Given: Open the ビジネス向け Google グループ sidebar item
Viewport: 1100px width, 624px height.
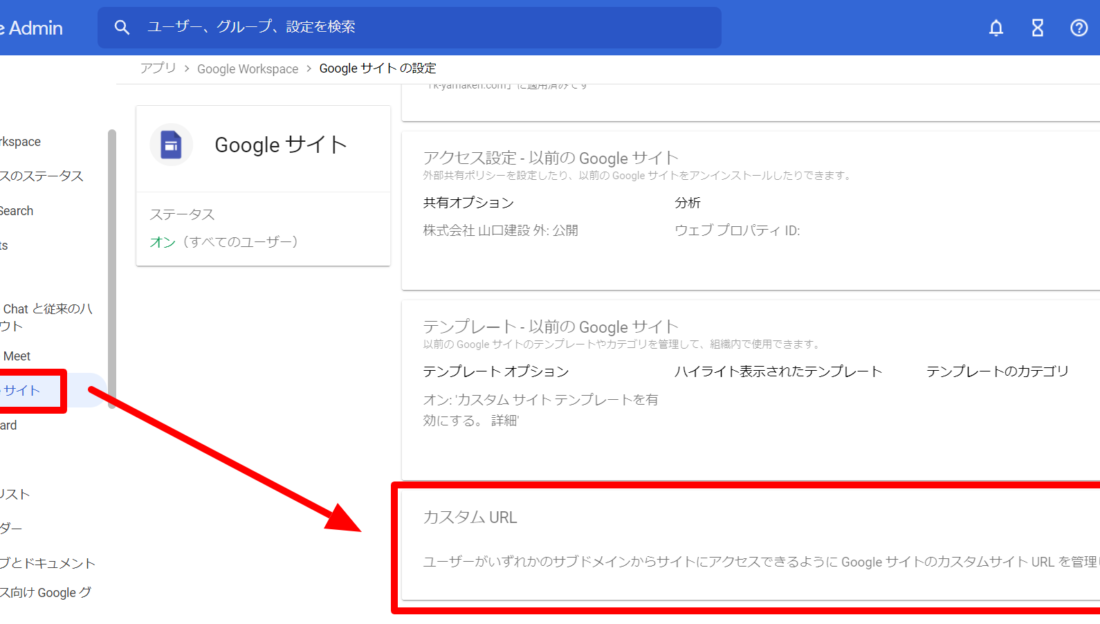Looking at the screenshot, I should (x=46, y=592).
